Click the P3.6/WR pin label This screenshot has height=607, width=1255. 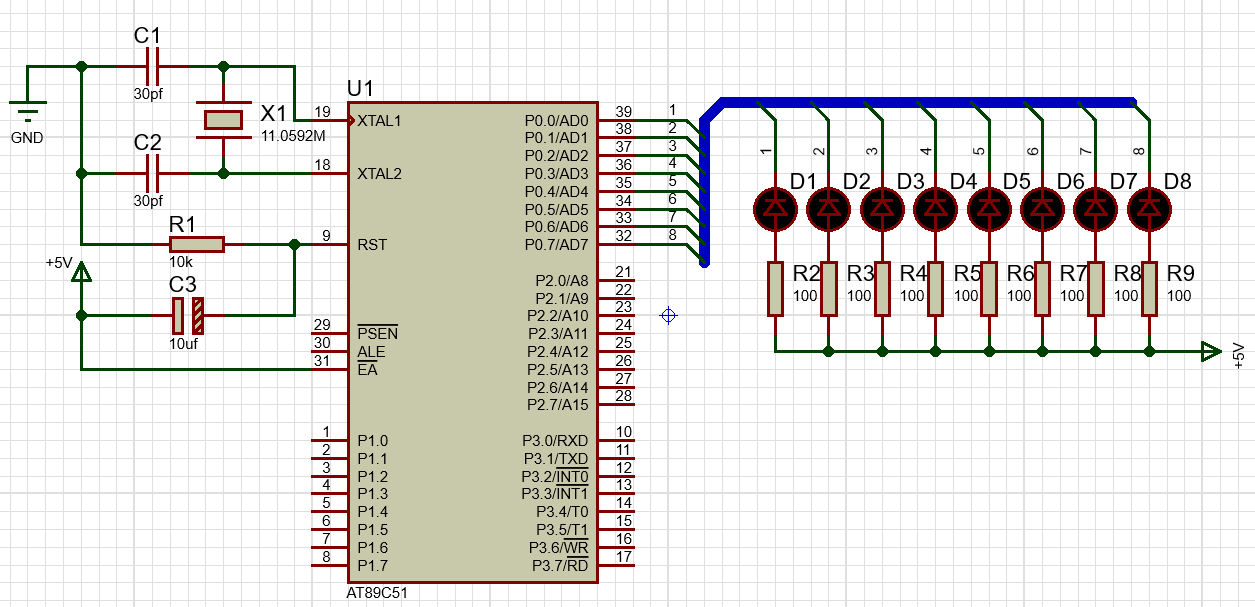coord(559,548)
